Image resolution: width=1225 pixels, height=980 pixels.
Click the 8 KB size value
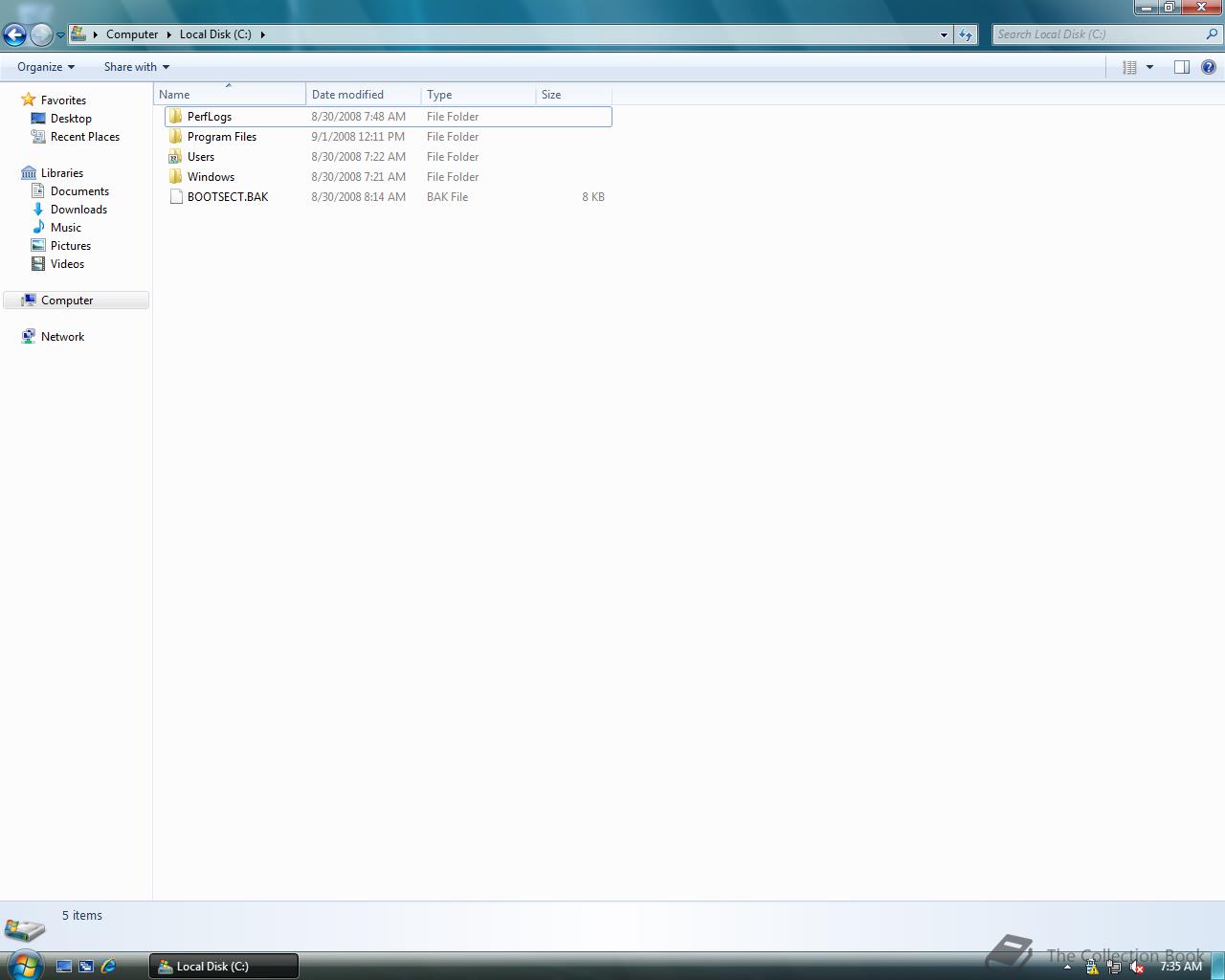click(x=593, y=197)
